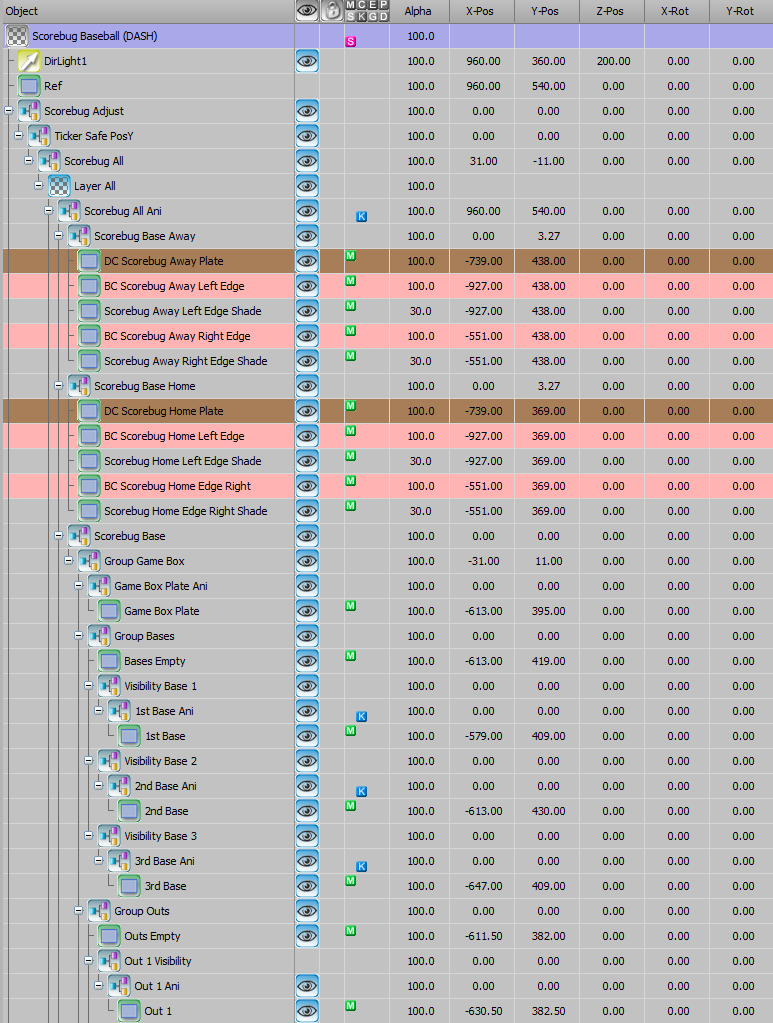Click the 2nd Base object icon
Viewport: 773px width, 1023px height.
[x=129, y=811]
